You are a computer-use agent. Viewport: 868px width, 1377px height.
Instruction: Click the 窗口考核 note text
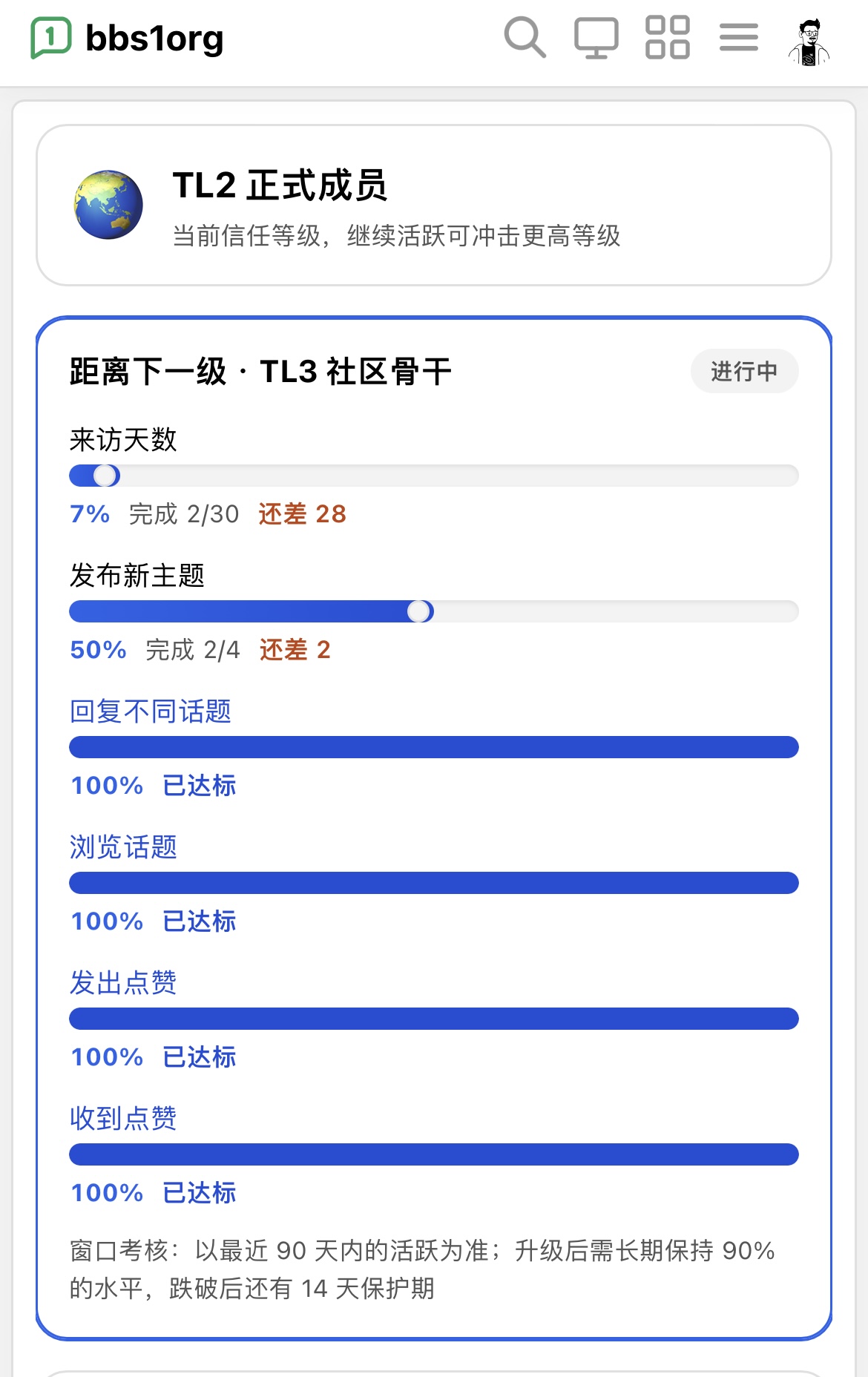click(422, 1269)
